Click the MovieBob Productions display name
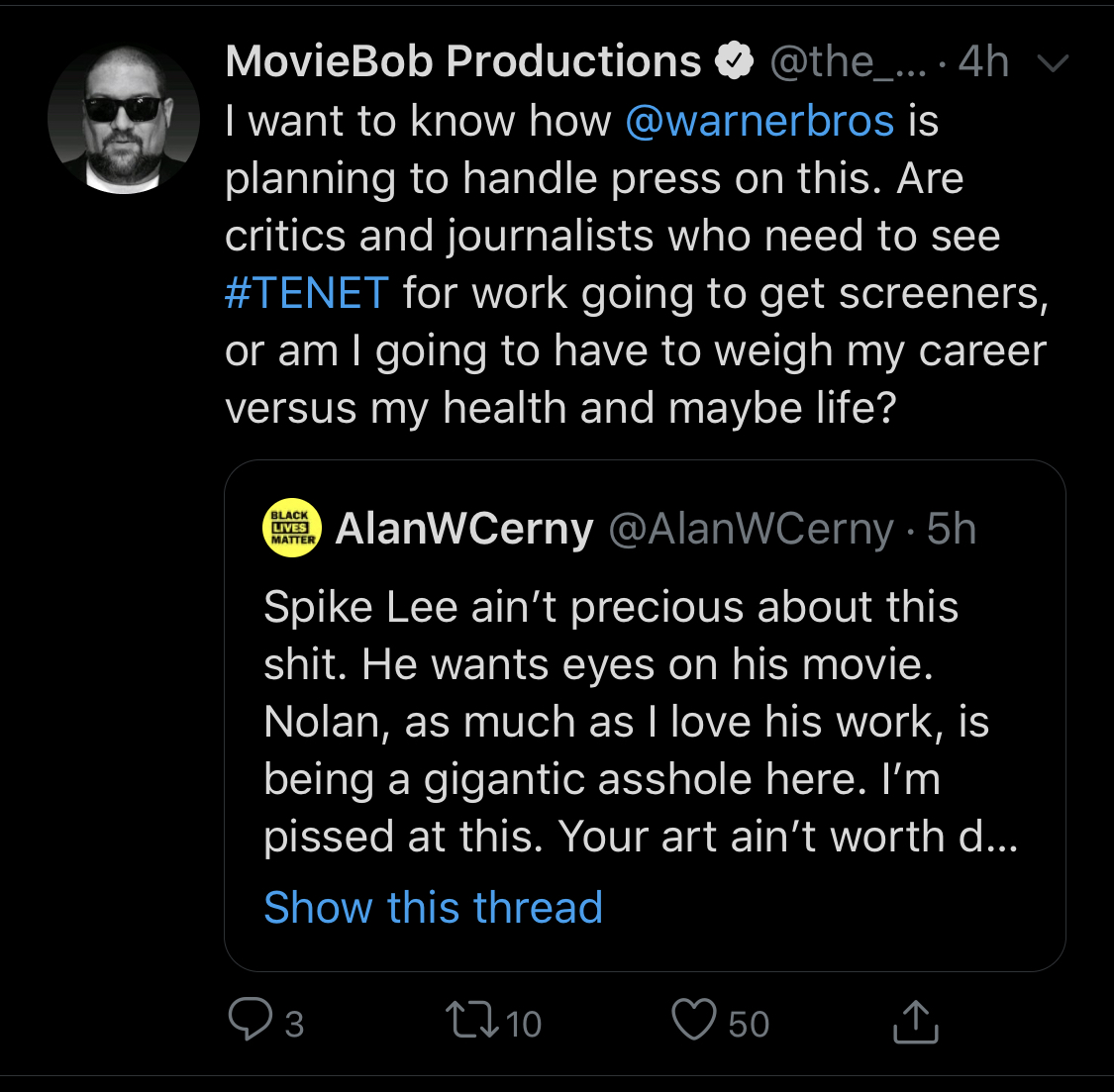 [x=463, y=61]
